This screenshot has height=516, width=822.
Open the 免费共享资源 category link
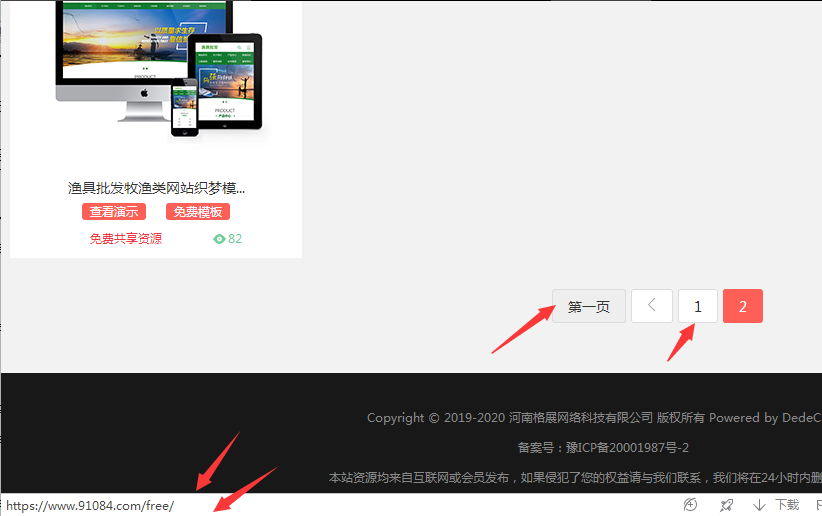(x=126, y=239)
